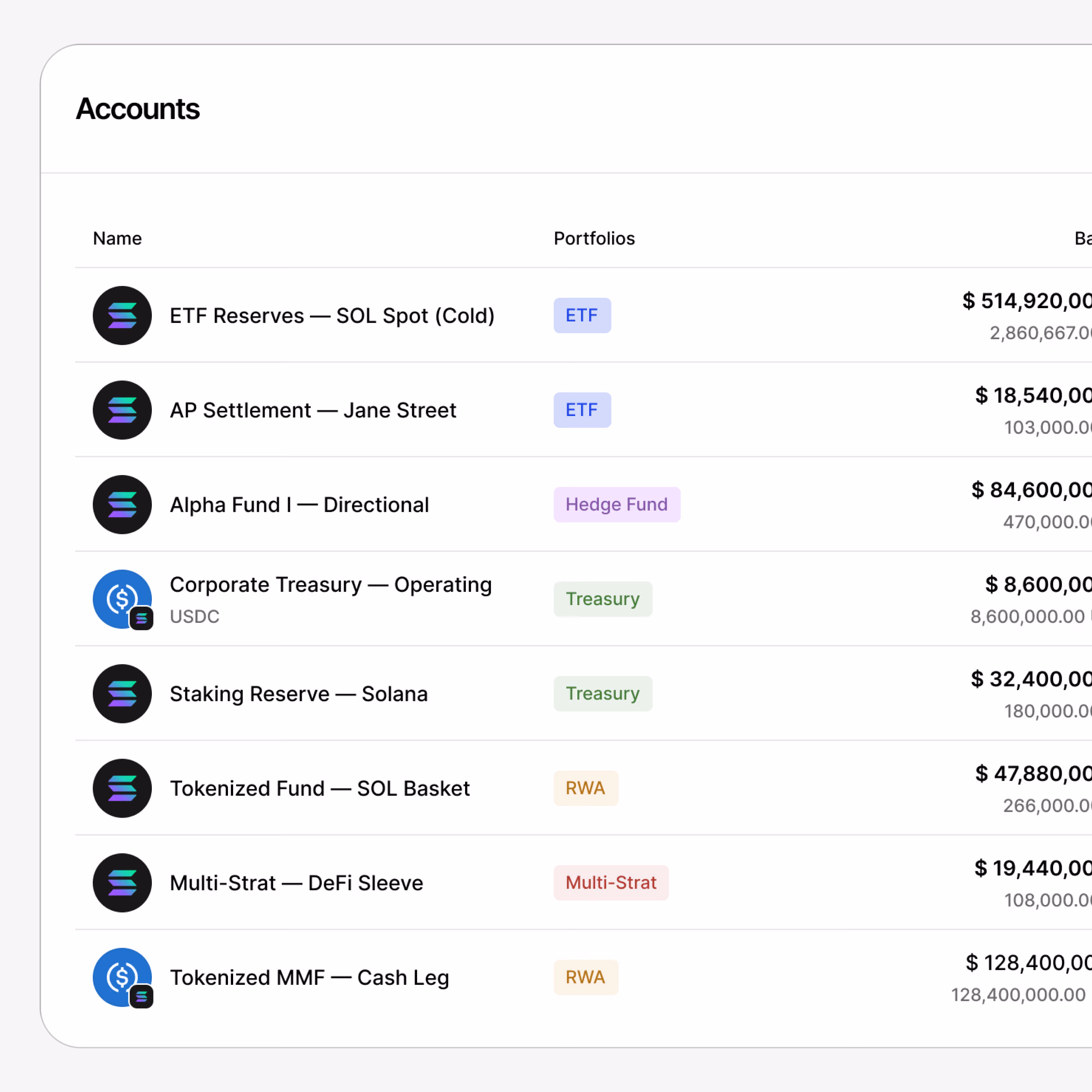
Task: Click the Treasury tag on Staking Reserve row
Action: [x=603, y=693]
